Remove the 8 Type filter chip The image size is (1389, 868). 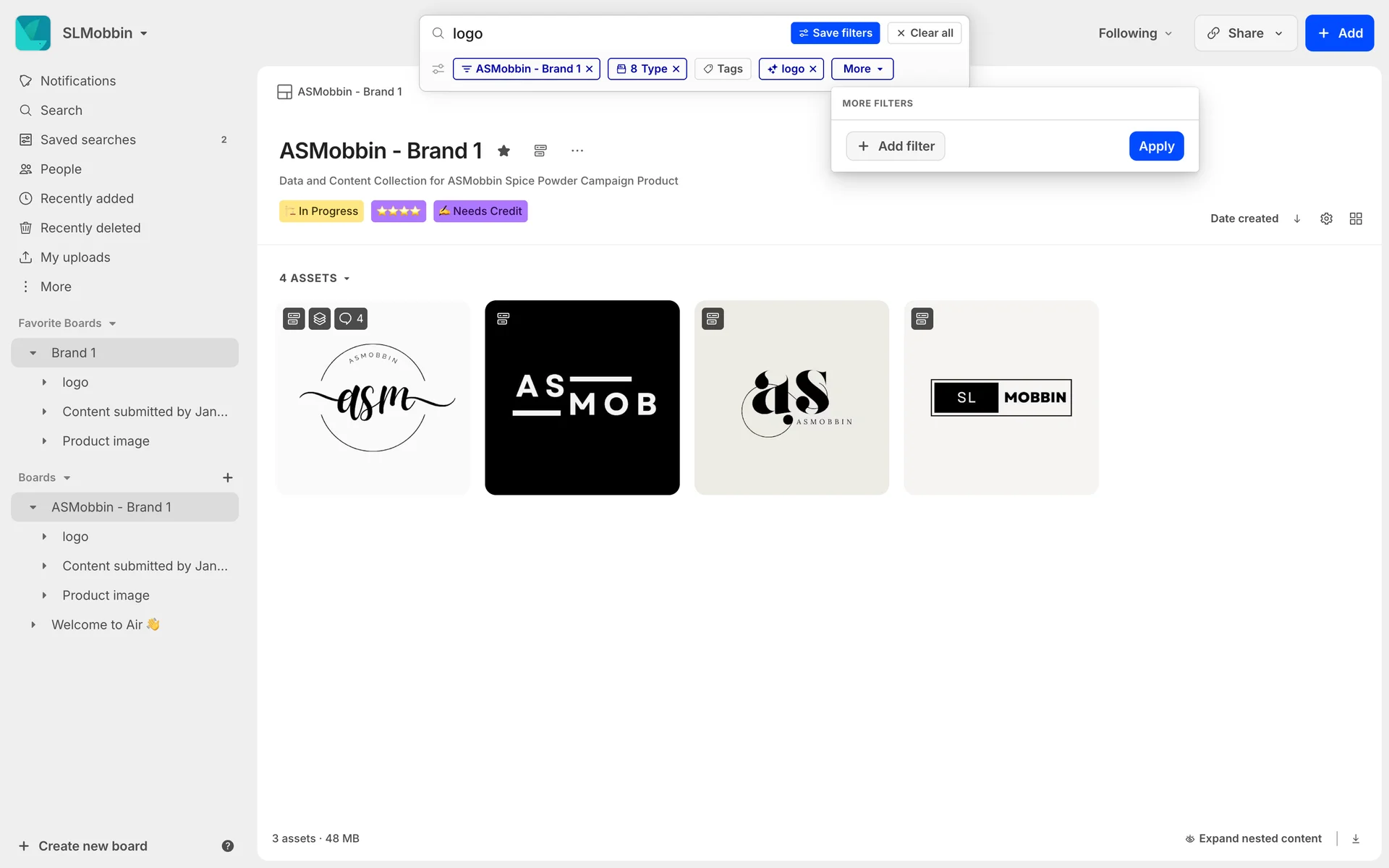[x=676, y=69]
